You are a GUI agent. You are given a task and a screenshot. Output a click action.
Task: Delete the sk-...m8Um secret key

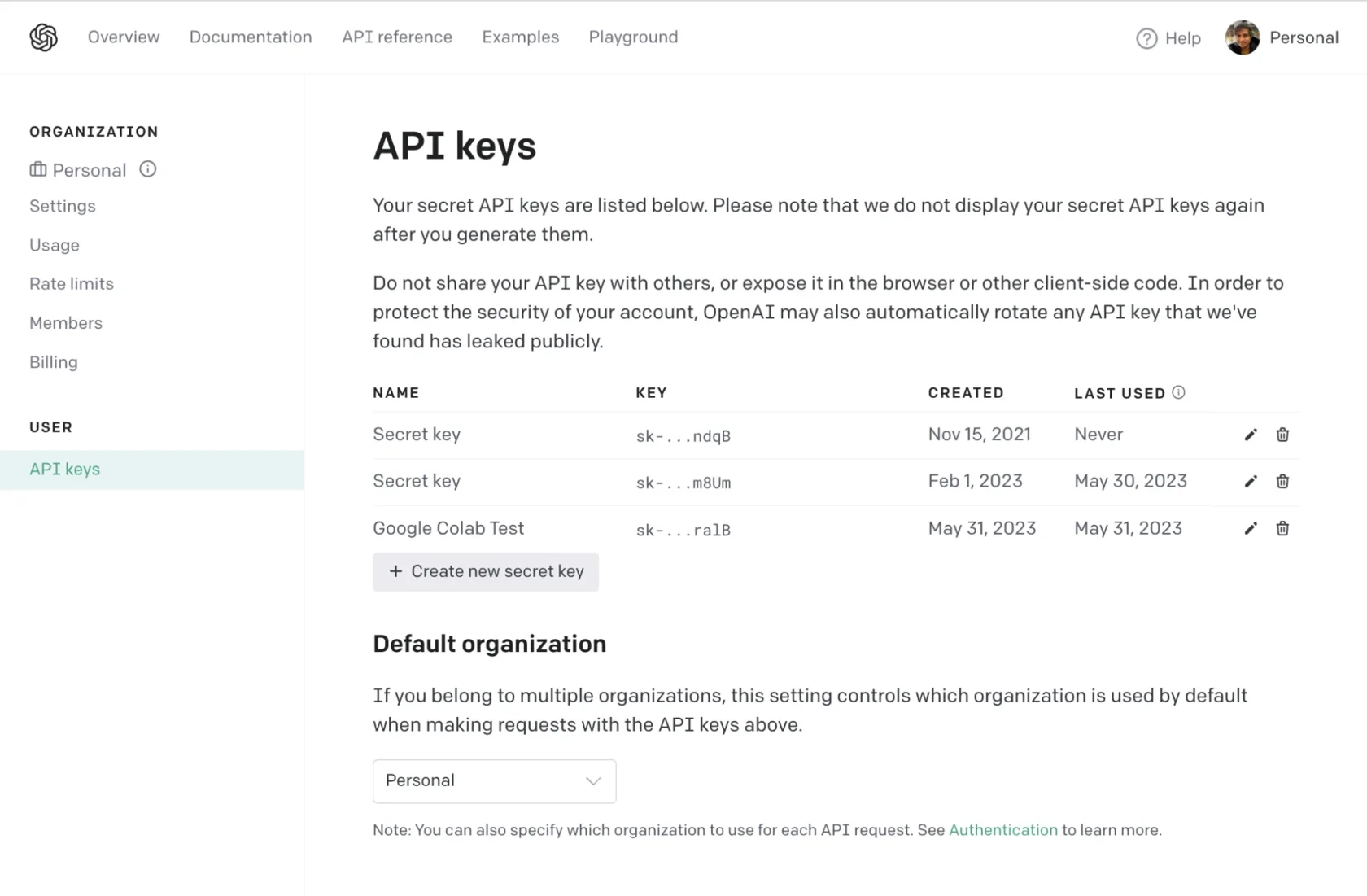(1282, 482)
